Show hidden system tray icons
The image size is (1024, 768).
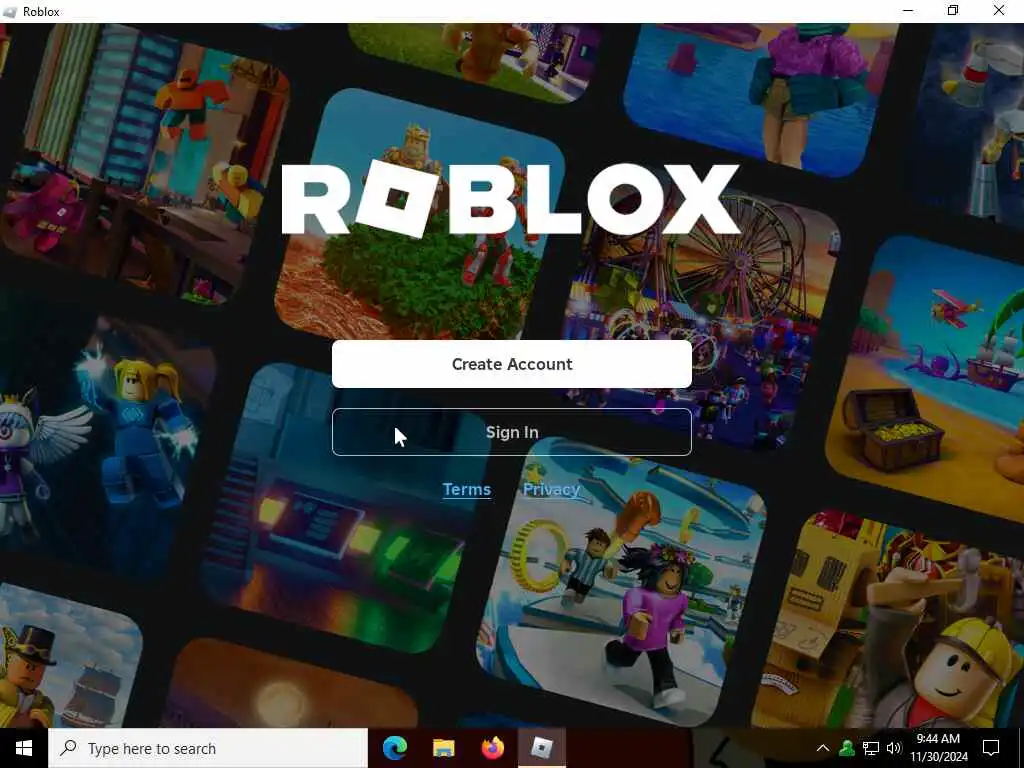[823, 748]
